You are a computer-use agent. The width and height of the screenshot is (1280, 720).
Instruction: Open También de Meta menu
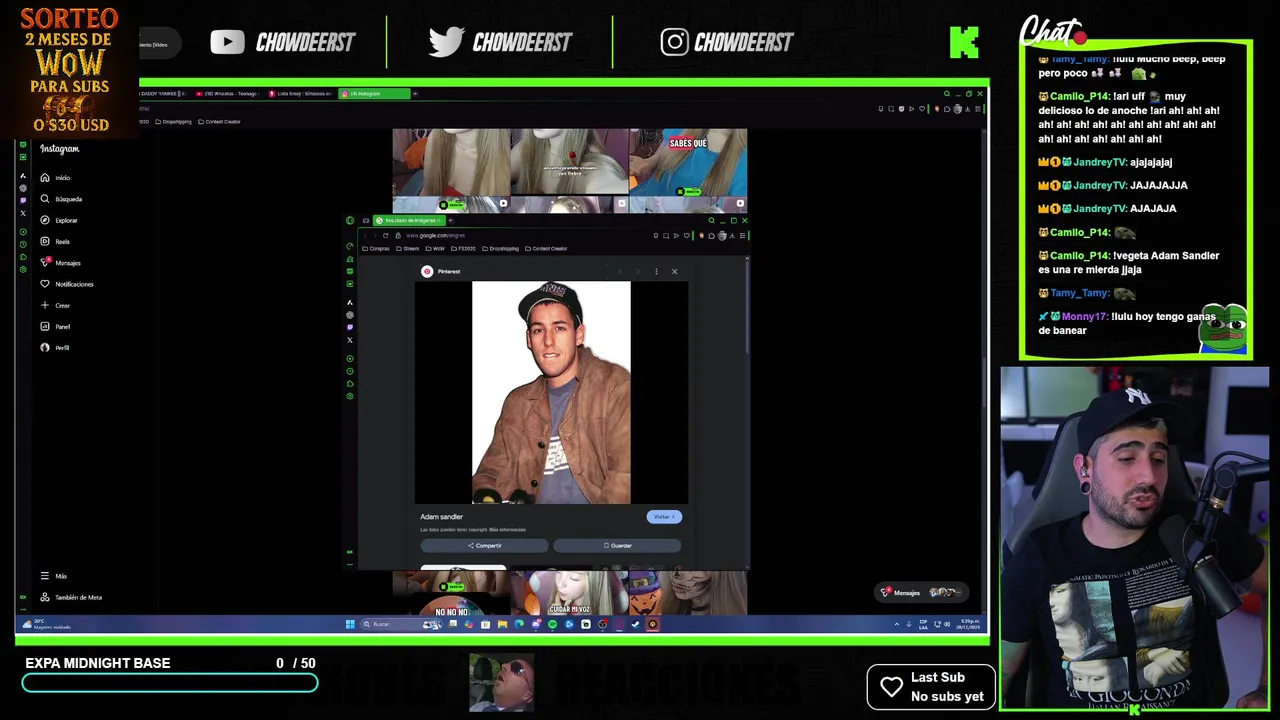click(x=71, y=597)
